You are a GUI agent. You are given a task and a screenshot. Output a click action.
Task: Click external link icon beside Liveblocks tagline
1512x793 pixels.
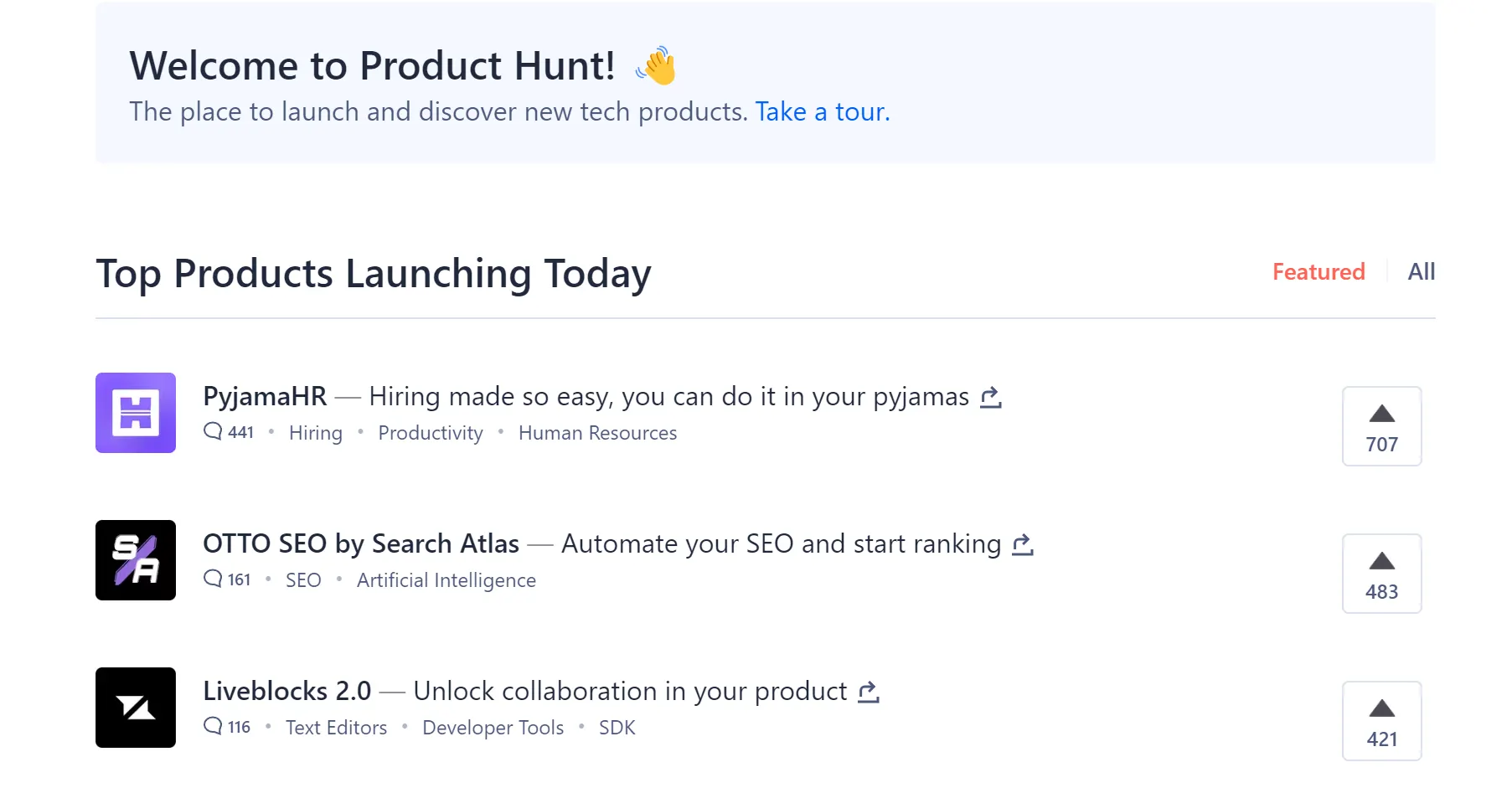pos(869,692)
